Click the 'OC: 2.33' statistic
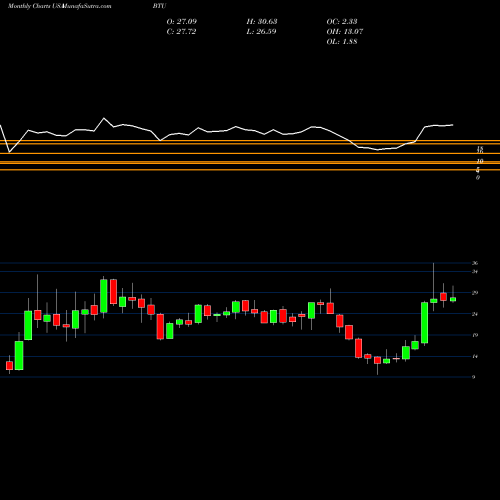The height and width of the screenshot is (500, 500). tap(342, 21)
